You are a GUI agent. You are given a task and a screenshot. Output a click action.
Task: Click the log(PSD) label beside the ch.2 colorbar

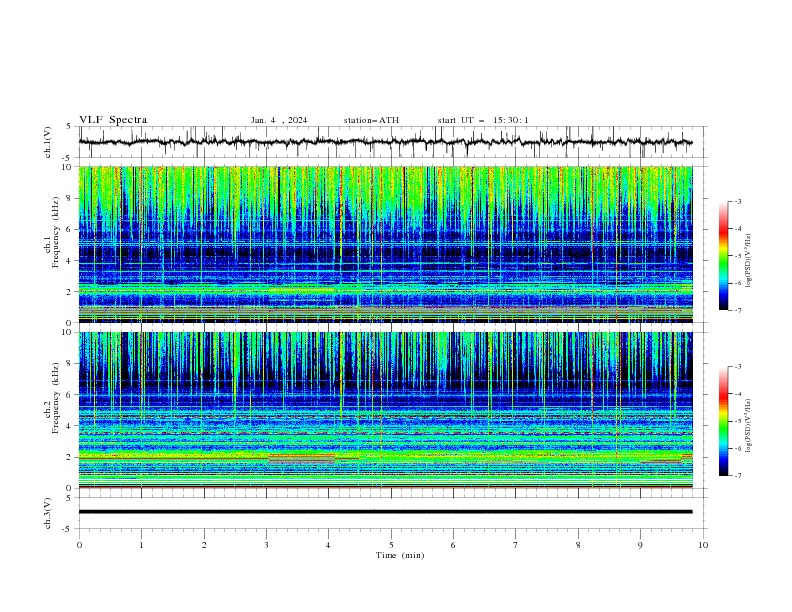[749, 425]
